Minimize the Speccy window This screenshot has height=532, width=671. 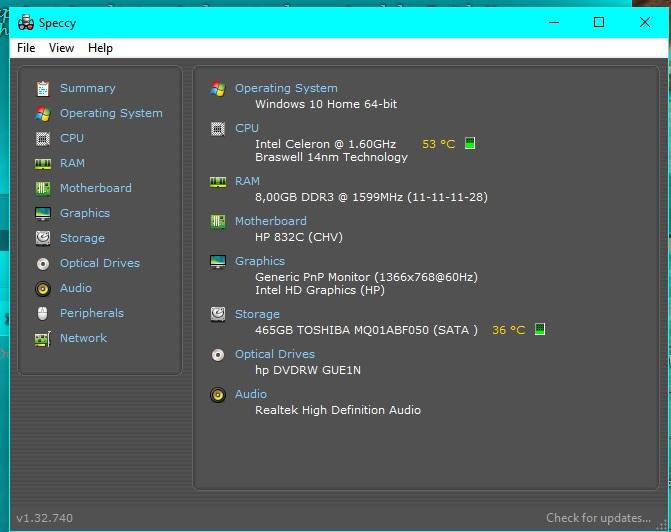[554, 22]
